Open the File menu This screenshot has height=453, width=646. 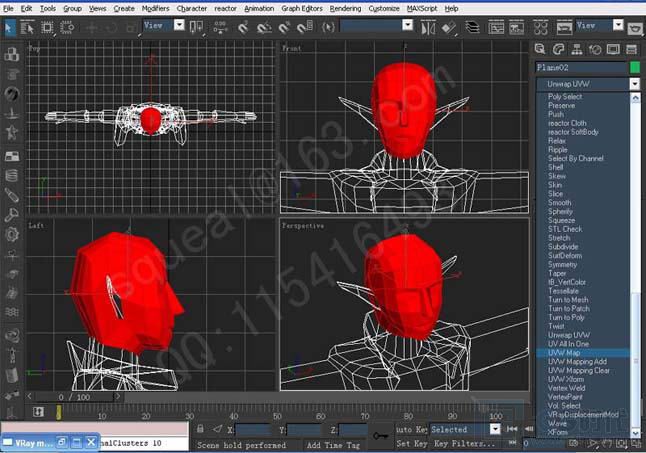(x=8, y=8)
